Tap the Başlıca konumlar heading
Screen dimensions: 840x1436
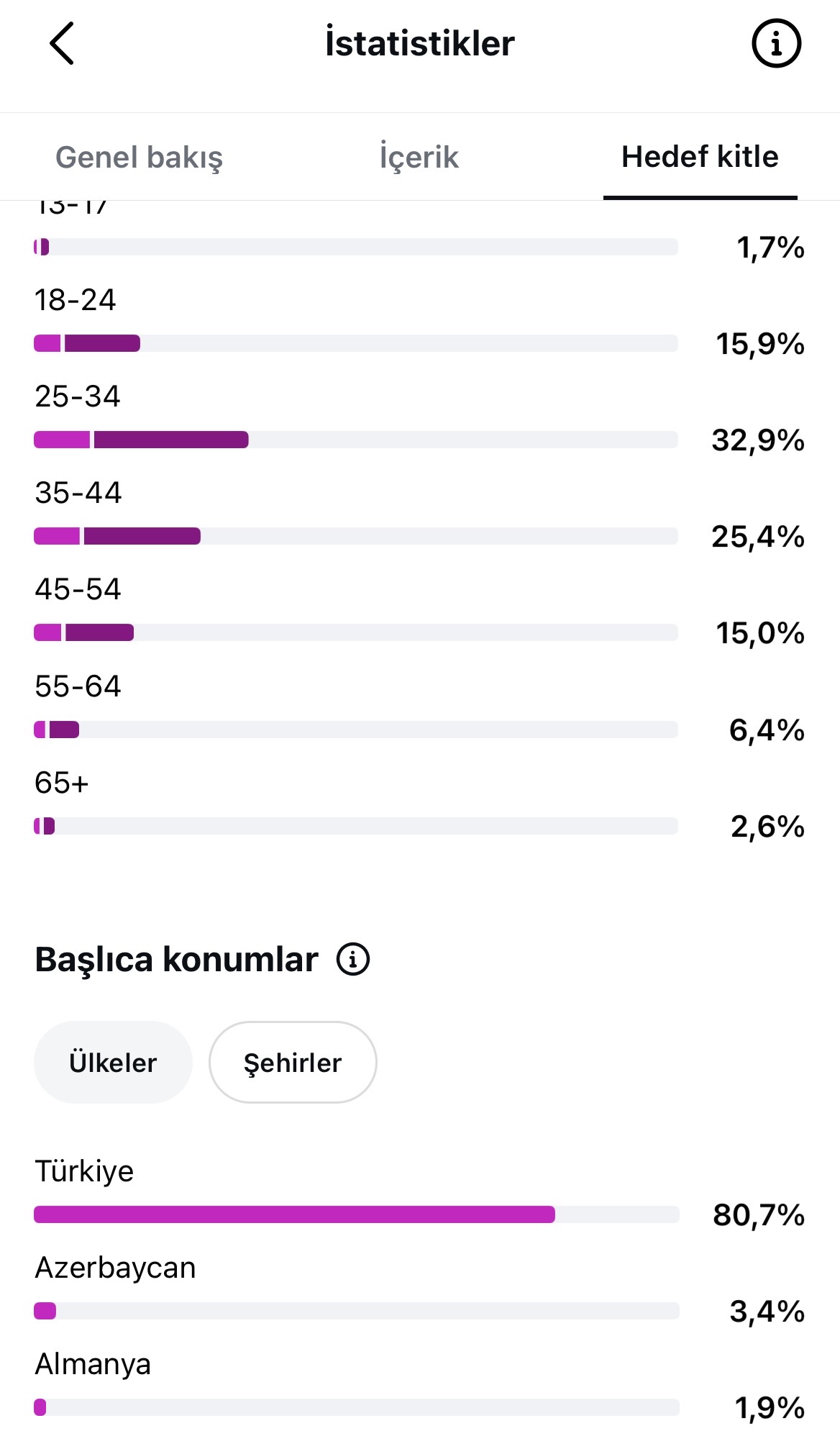coord(176,959)
